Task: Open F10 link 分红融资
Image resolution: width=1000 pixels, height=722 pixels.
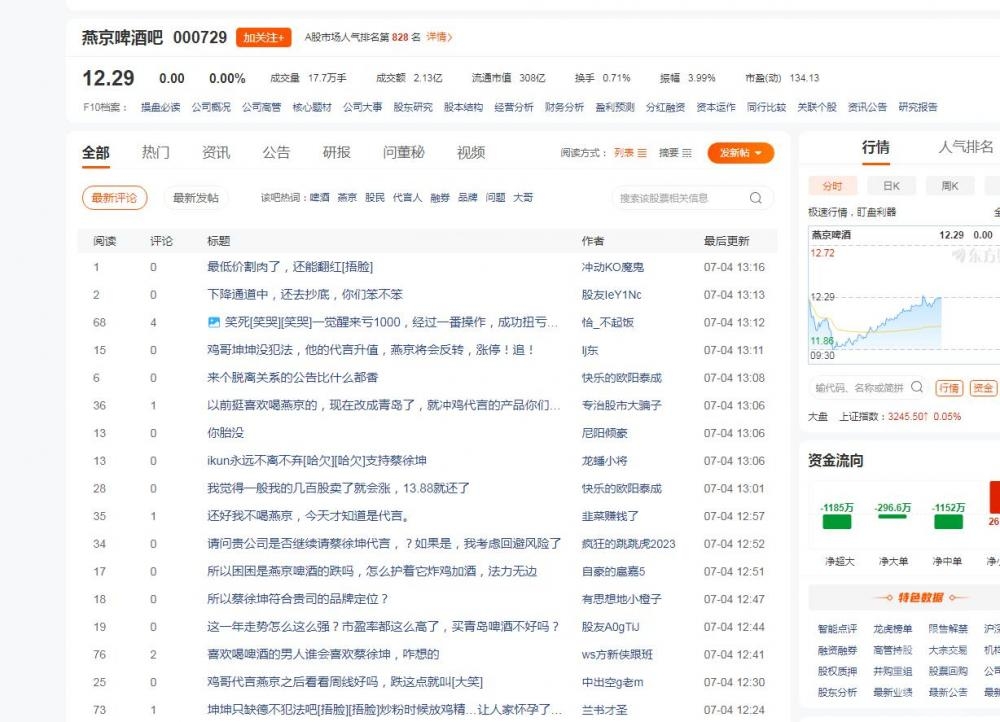Action: tap(665, 107)
